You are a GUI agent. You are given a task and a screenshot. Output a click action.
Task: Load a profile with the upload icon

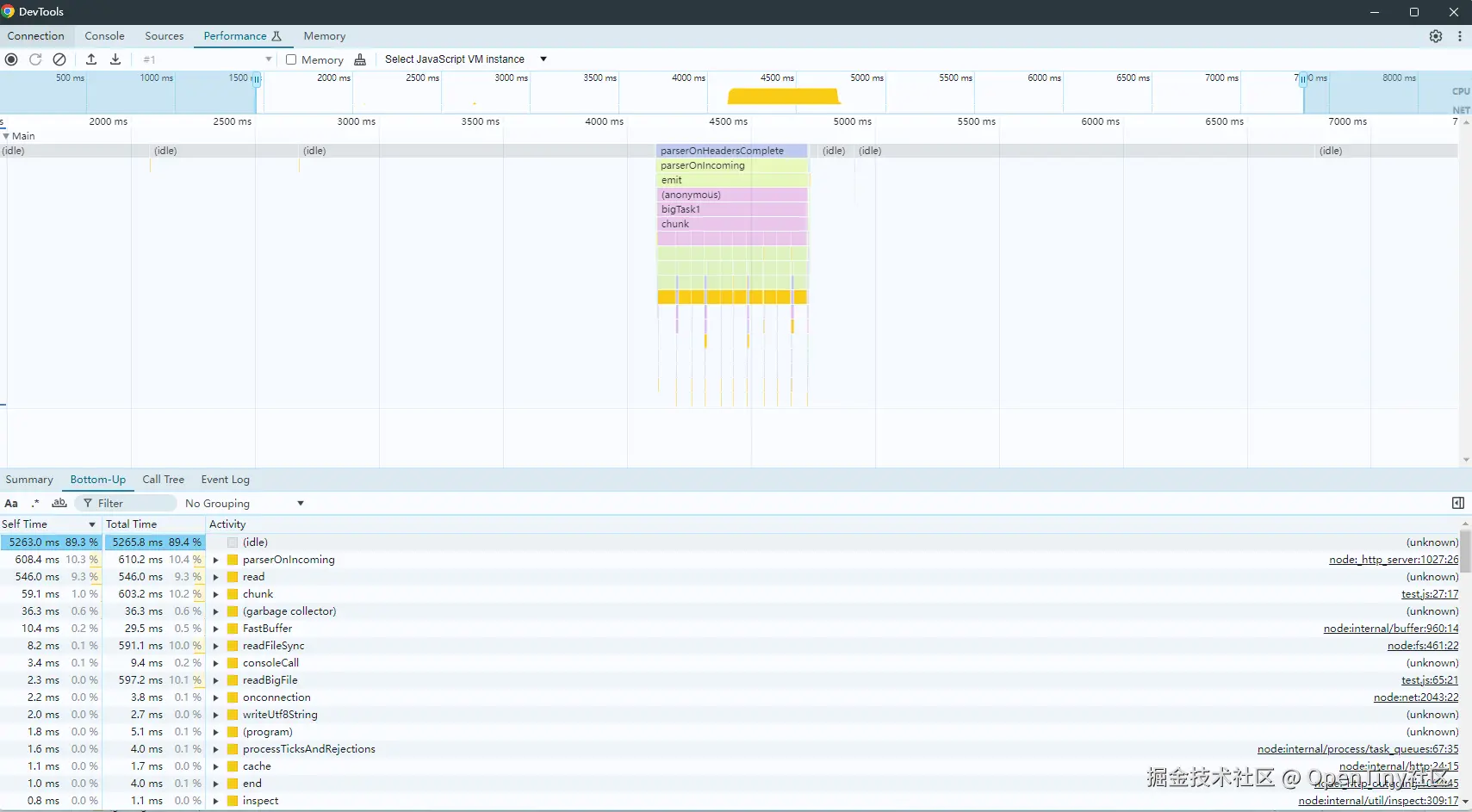point(91,59)
